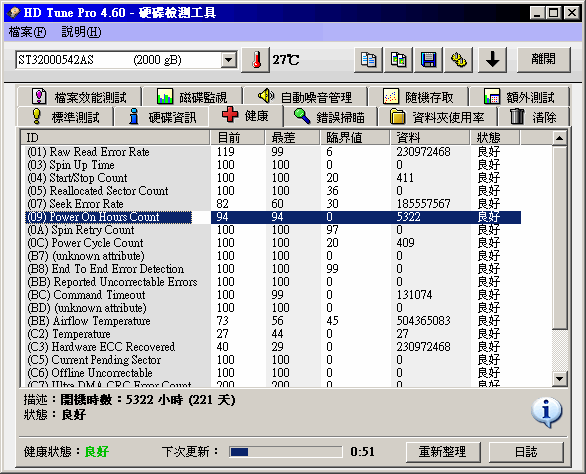Switch to the 清除 tab

click(x=533, y=117)
